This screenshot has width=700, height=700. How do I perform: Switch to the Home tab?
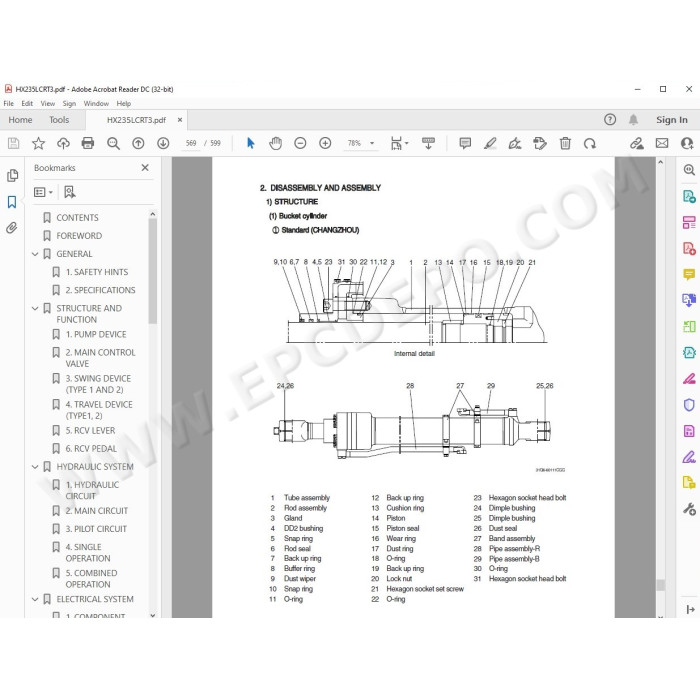pos(20,120)
